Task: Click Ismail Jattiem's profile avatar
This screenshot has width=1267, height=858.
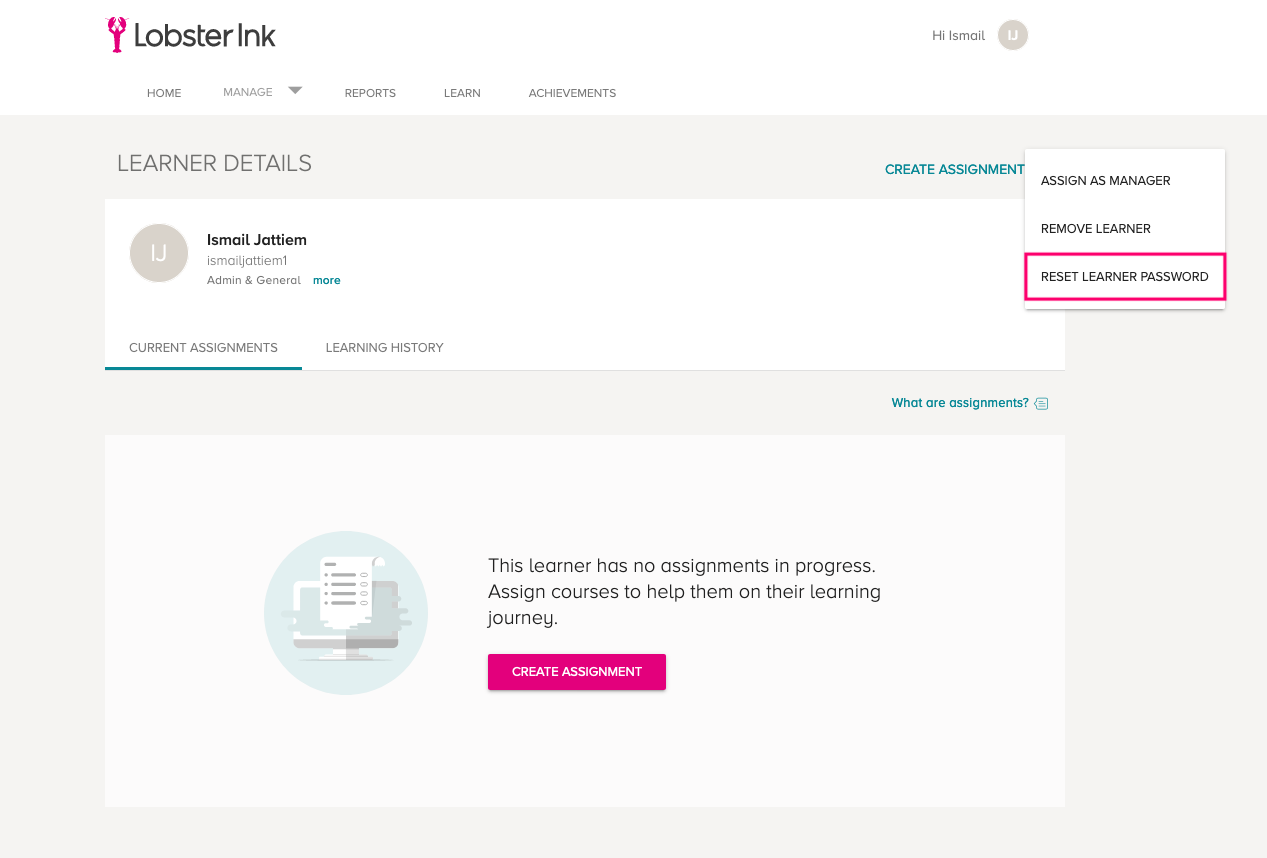Action: [x=159, y=253]
